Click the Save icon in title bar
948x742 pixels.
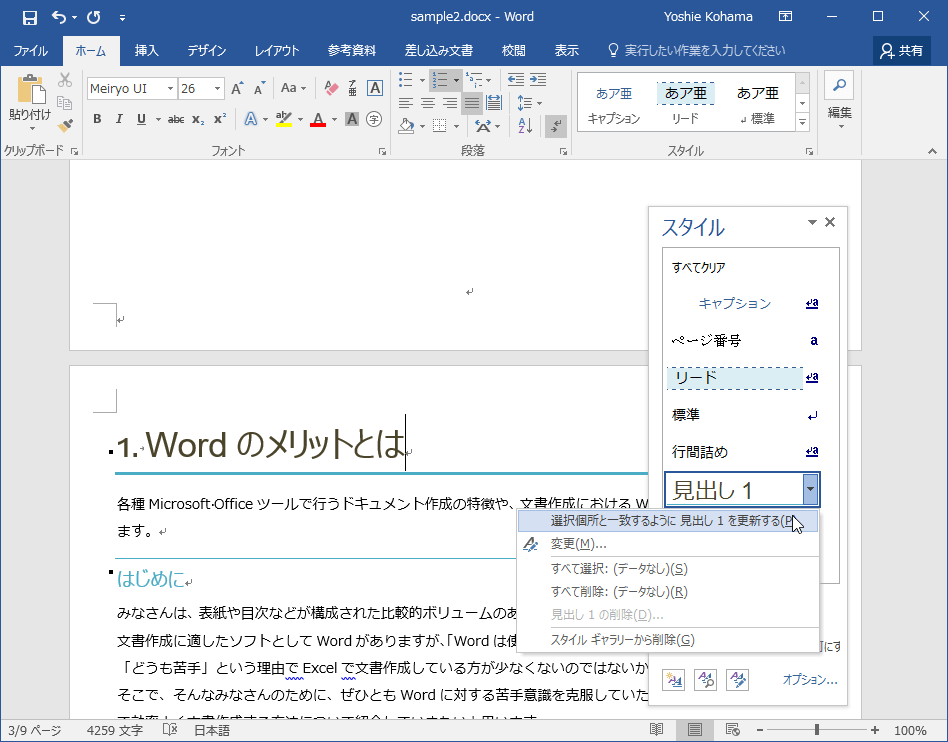29,17
